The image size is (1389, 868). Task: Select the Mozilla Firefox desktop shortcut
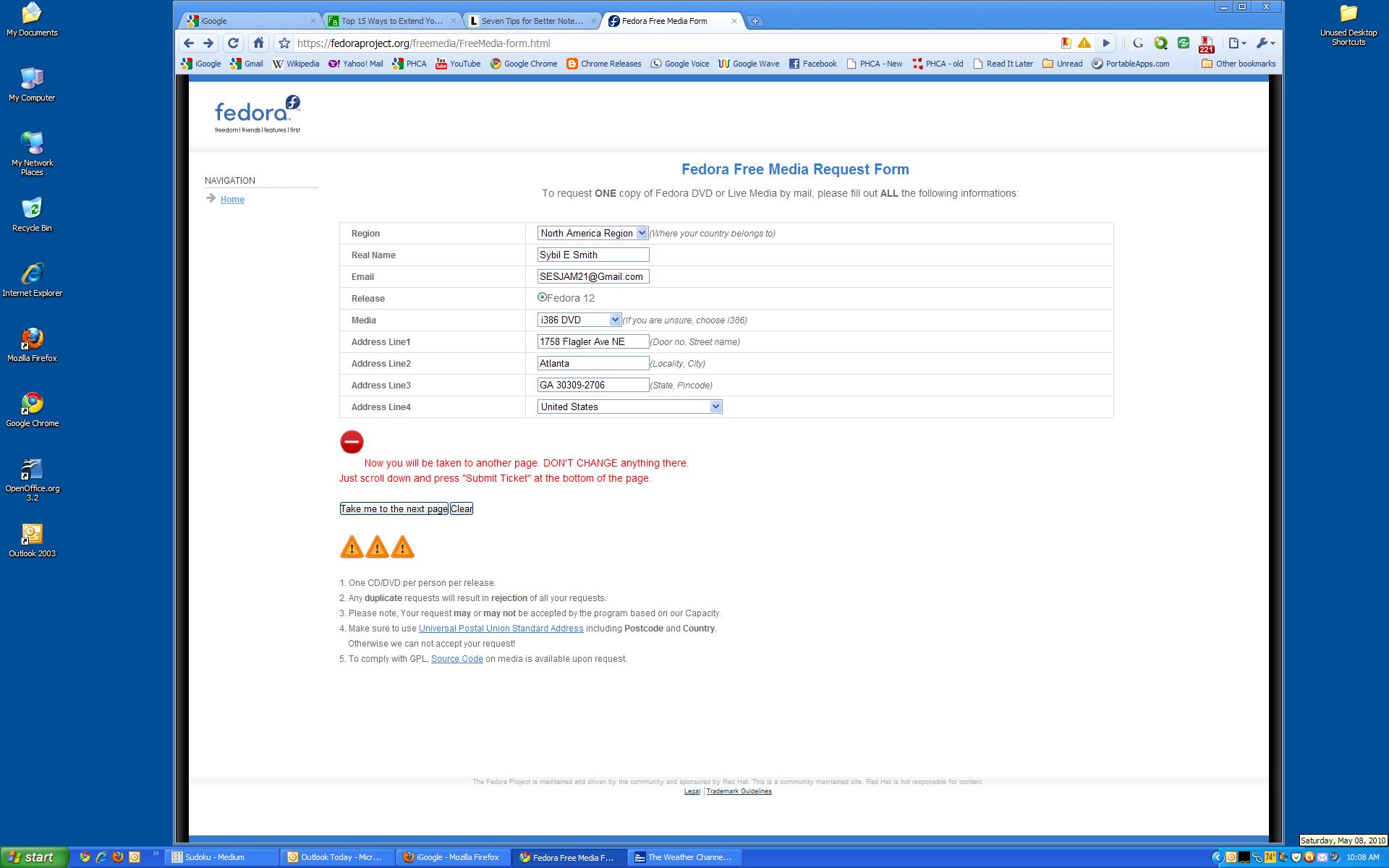pos(32,345)
